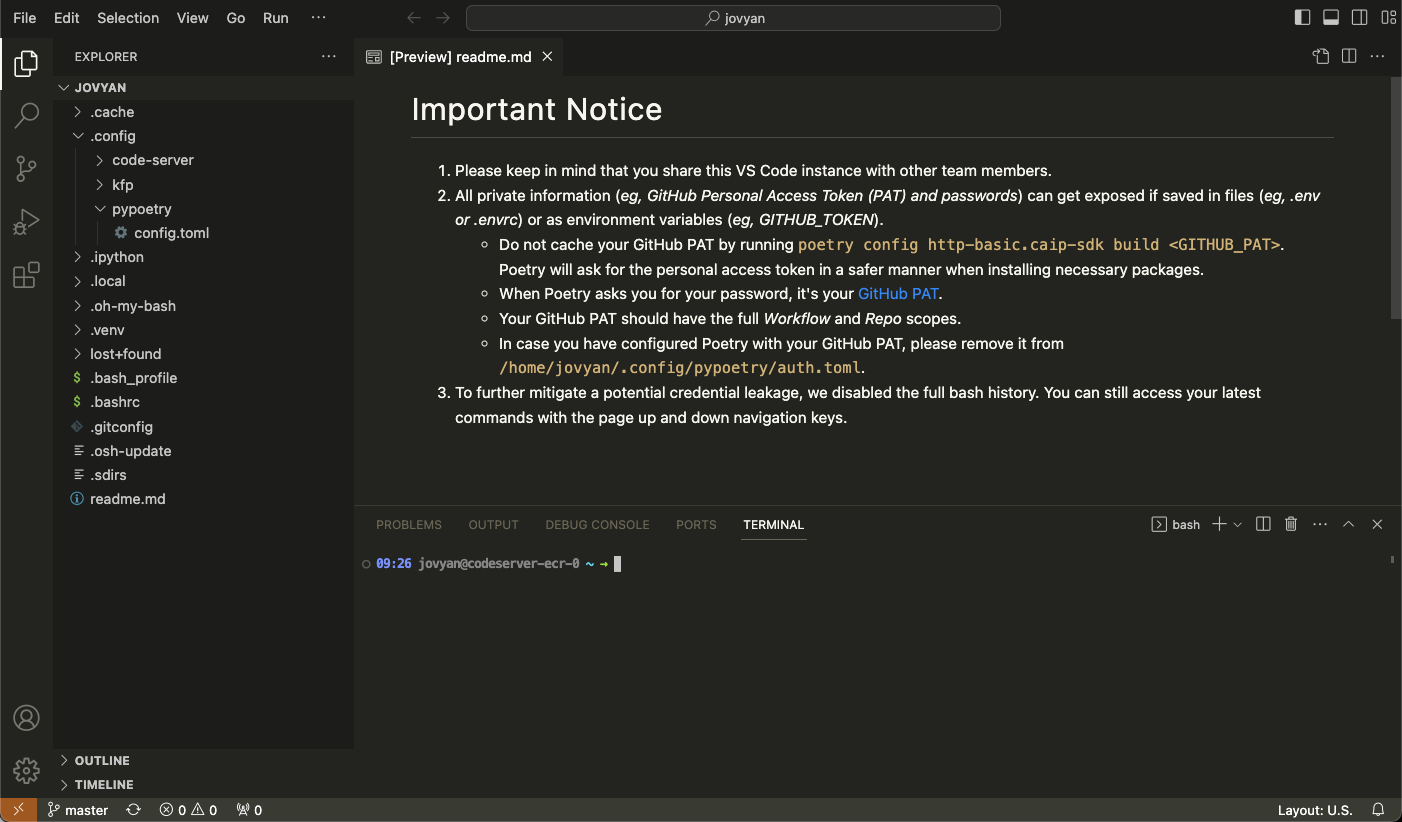Close the readme.md preview tab

[547, 57]
